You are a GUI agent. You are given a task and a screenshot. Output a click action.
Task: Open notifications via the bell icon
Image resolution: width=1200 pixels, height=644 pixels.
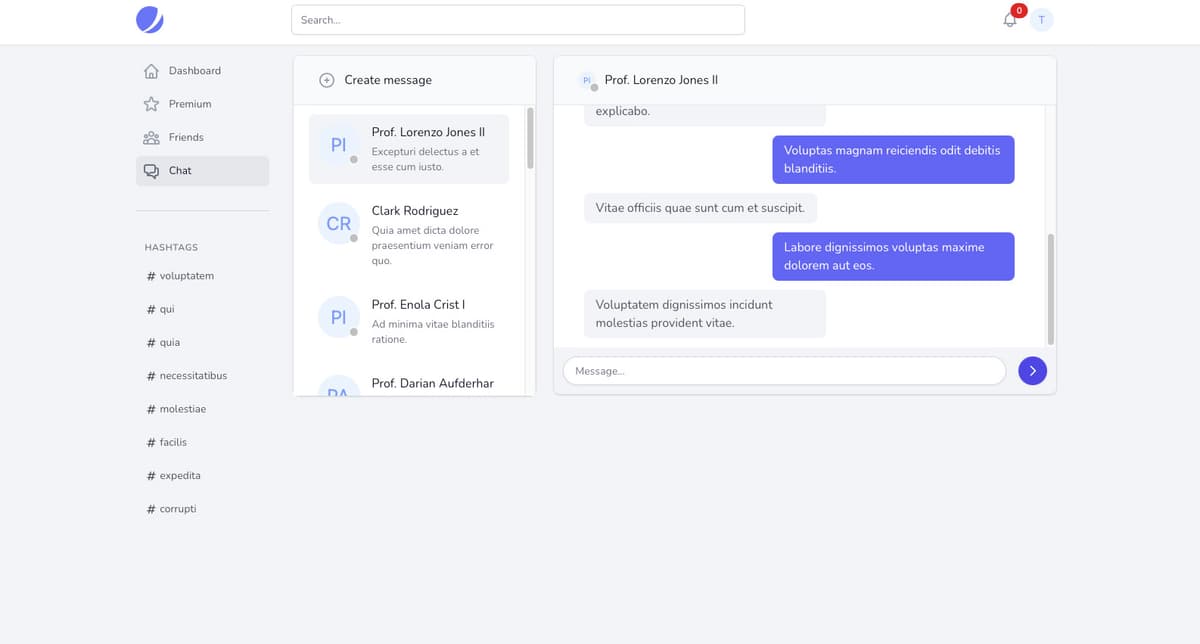tap(1009, 19)
